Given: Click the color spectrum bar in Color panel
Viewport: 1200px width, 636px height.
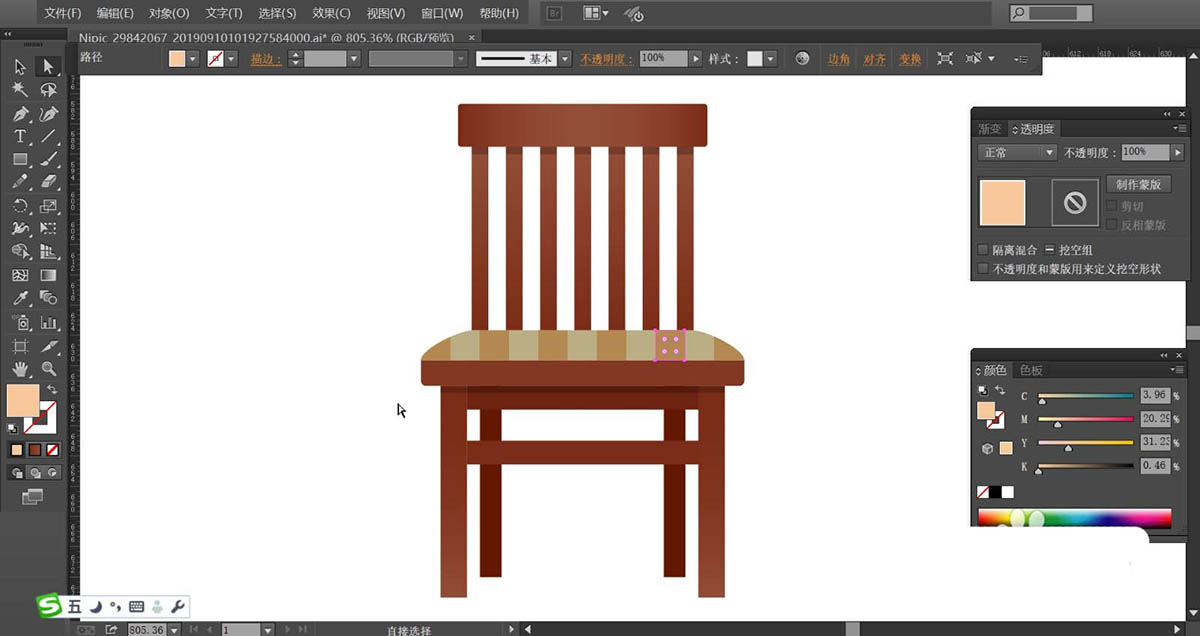Looking at the screenshot, I should coord(1074,518).
